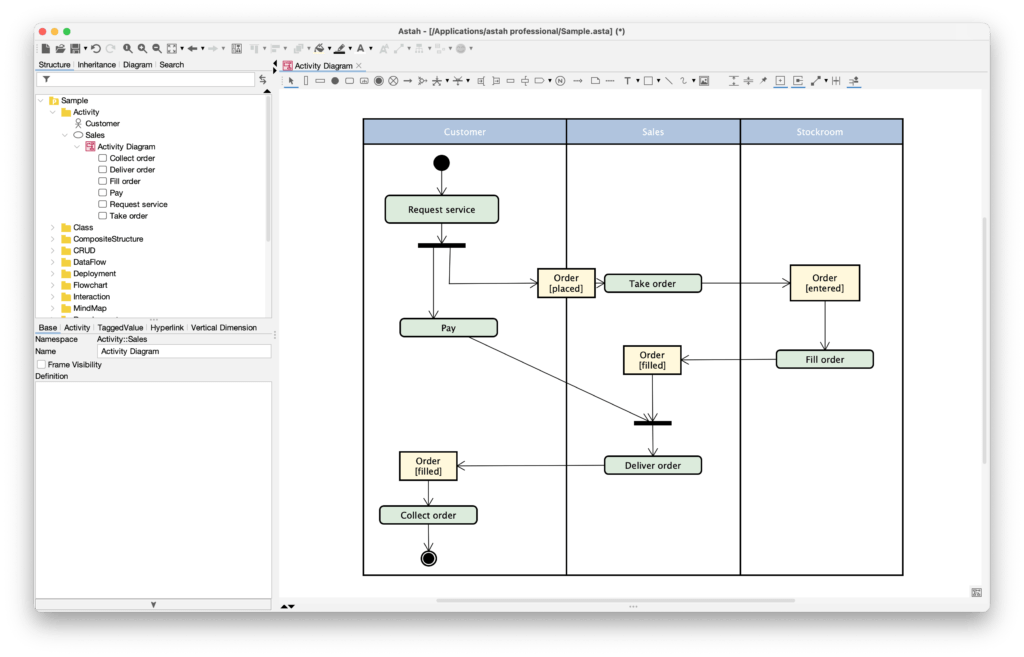Expand the Flowchart folder
The image size is (1024, 657).
52,284
